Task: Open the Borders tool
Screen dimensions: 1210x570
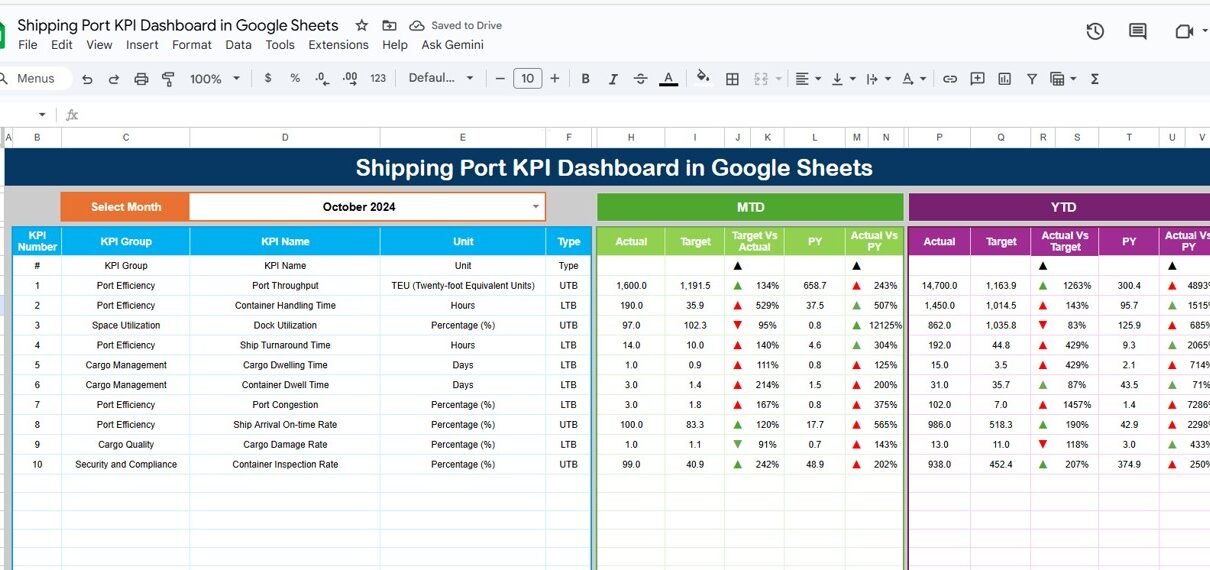Action: 732,79
